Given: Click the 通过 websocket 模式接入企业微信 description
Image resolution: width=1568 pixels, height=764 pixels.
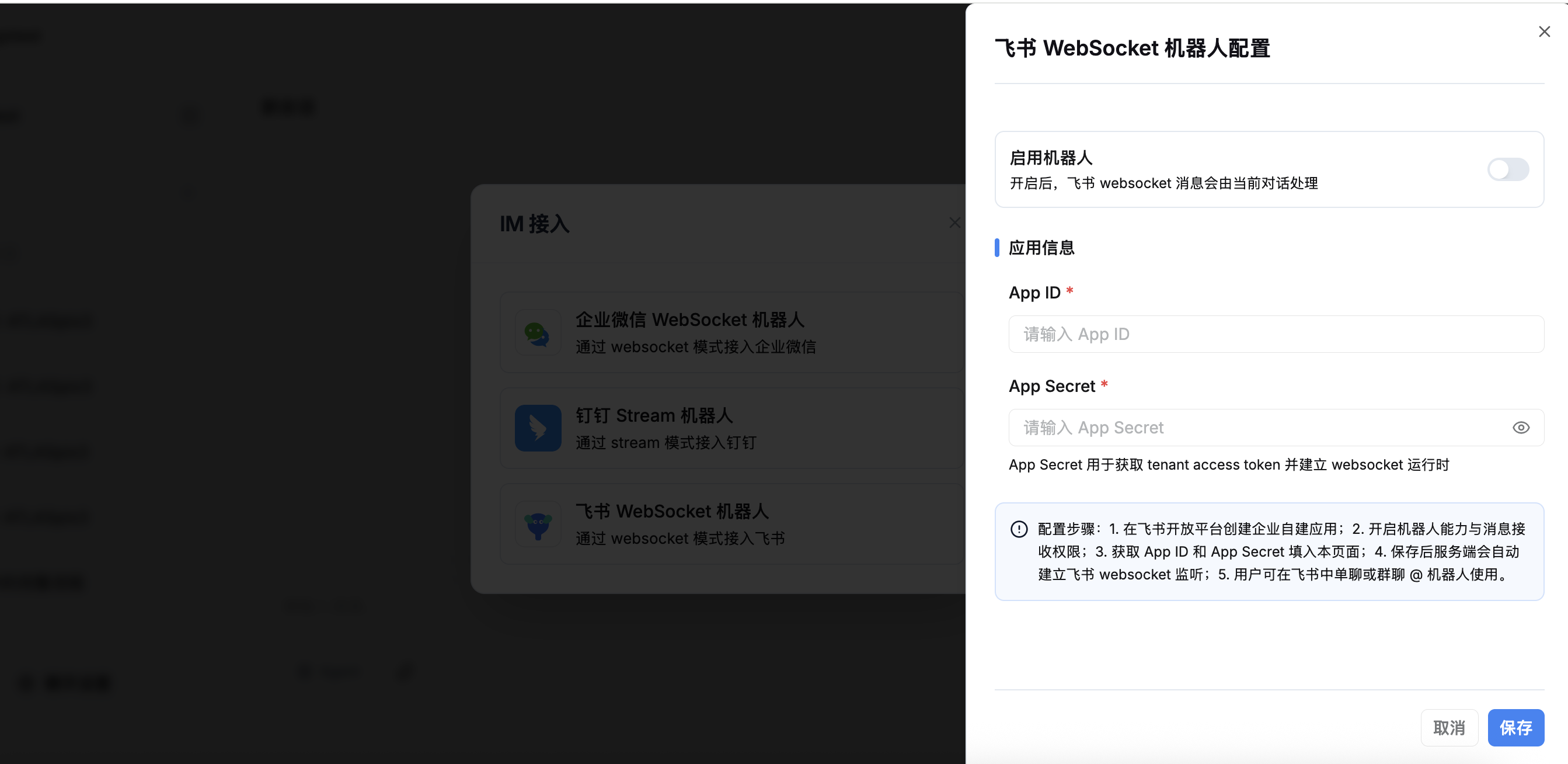Looking at the screenshot, I should 696,347.
